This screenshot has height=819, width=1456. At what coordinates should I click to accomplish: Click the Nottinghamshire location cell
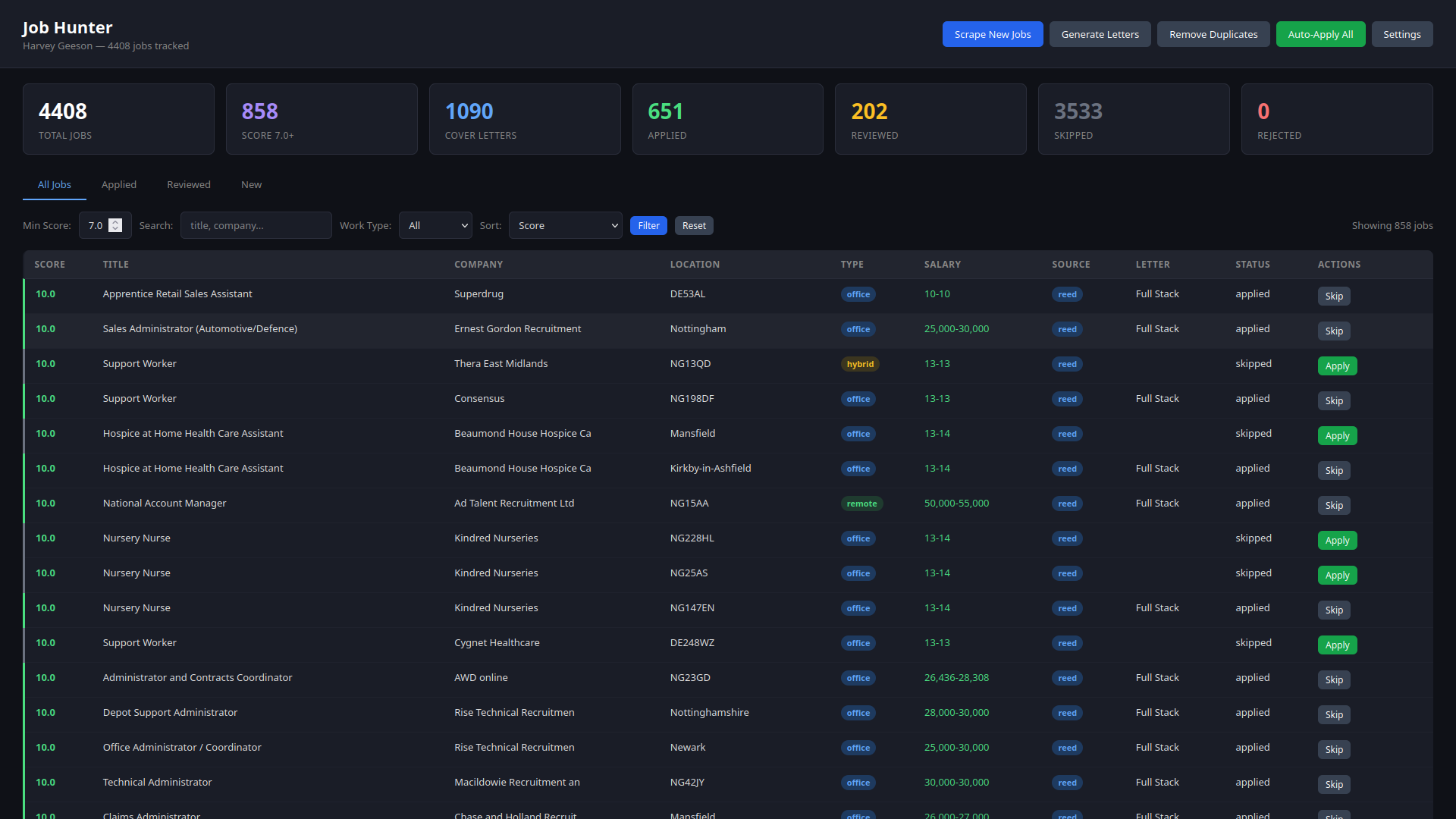pyautogui.click(x=709, y=712)
